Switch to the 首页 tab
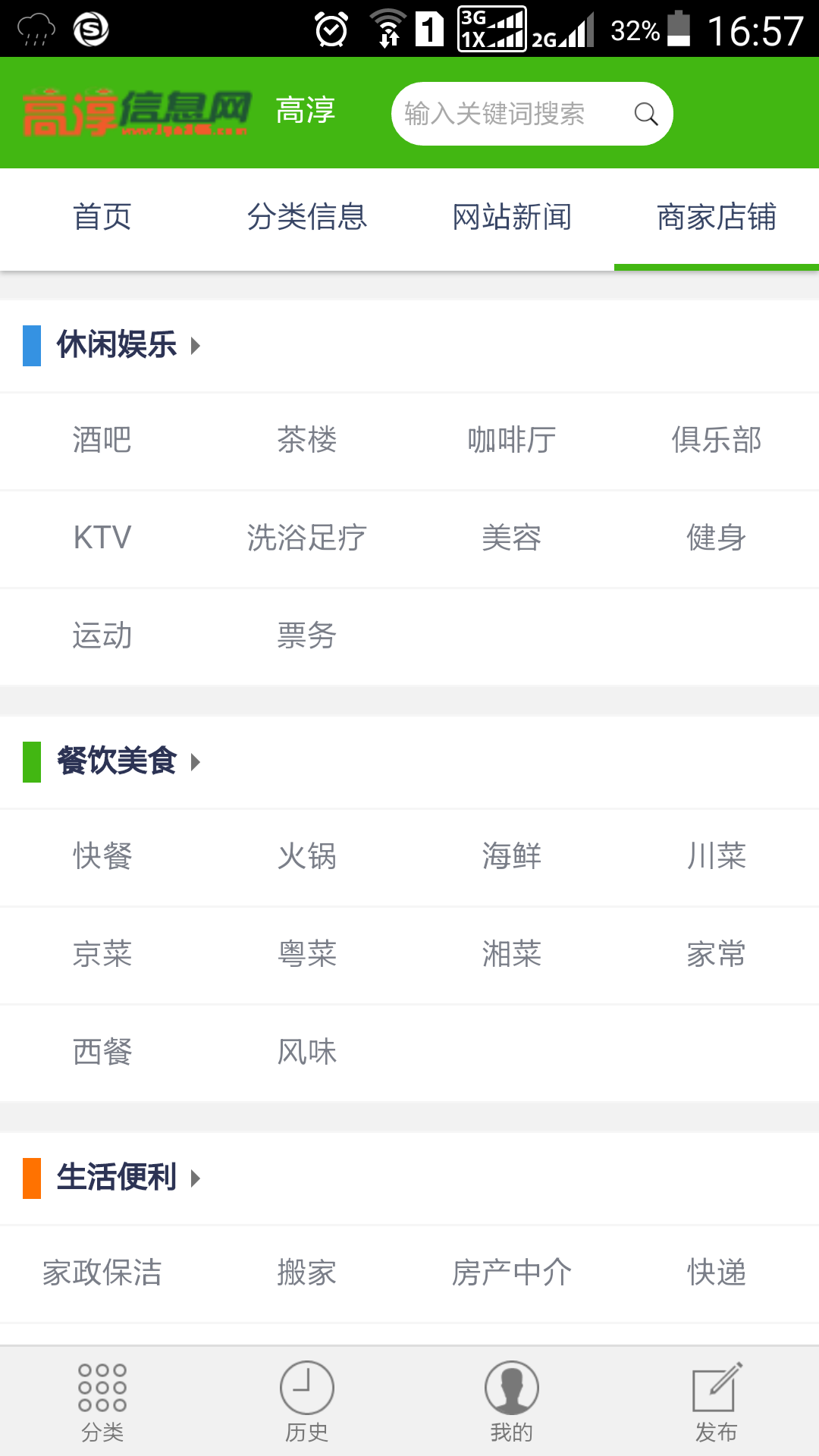 [102, 218]
